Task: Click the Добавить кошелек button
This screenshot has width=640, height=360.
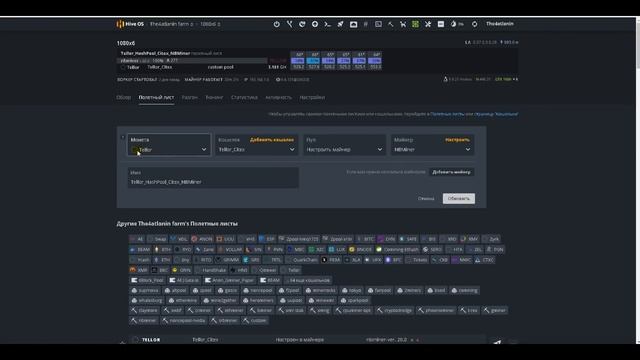Action: (271, 140)
